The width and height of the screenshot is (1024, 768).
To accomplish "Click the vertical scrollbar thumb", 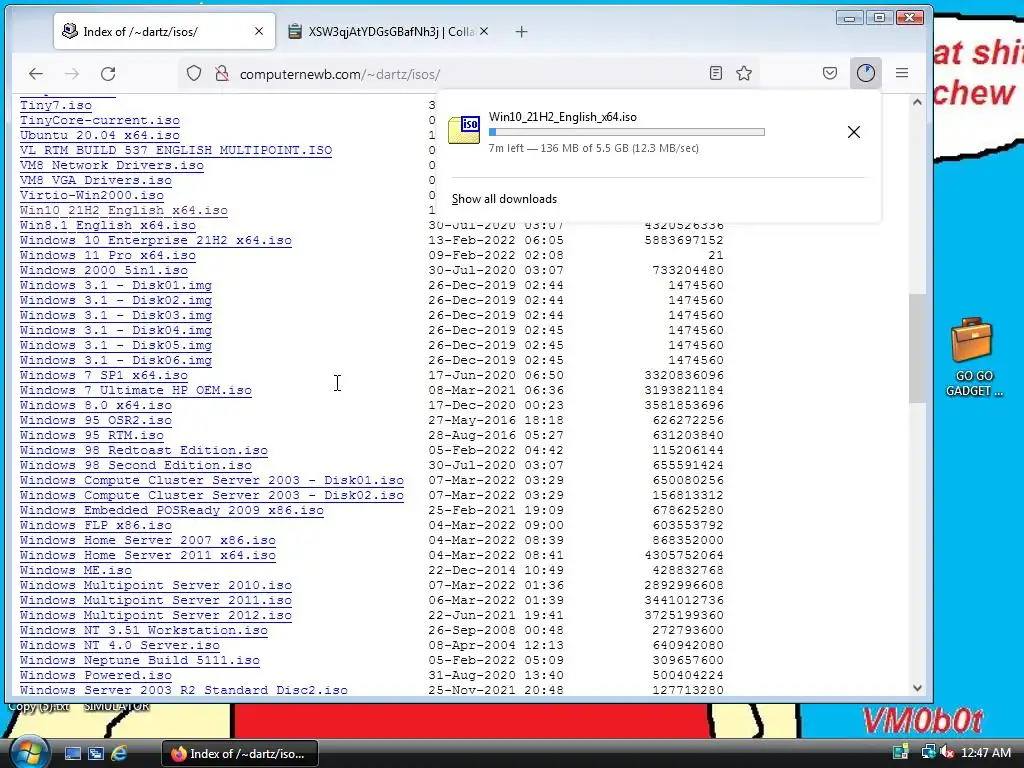I will (917, 348).
